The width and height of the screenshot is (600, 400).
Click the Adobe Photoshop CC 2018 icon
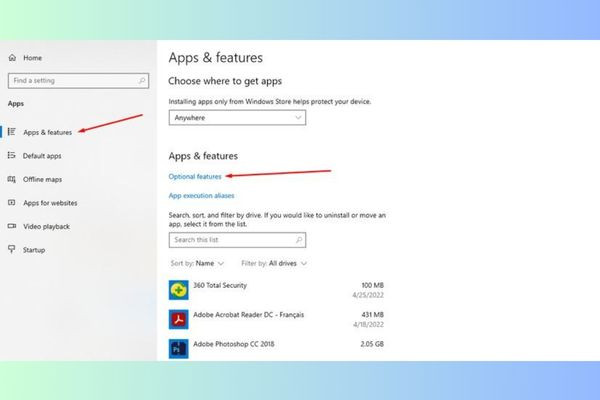point(179,348)
